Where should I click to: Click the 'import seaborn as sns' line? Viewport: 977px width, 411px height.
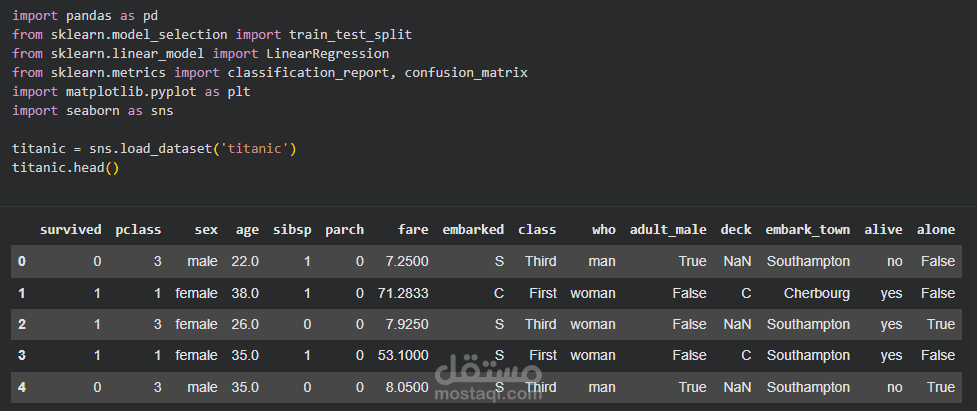[x=93, y=111]
